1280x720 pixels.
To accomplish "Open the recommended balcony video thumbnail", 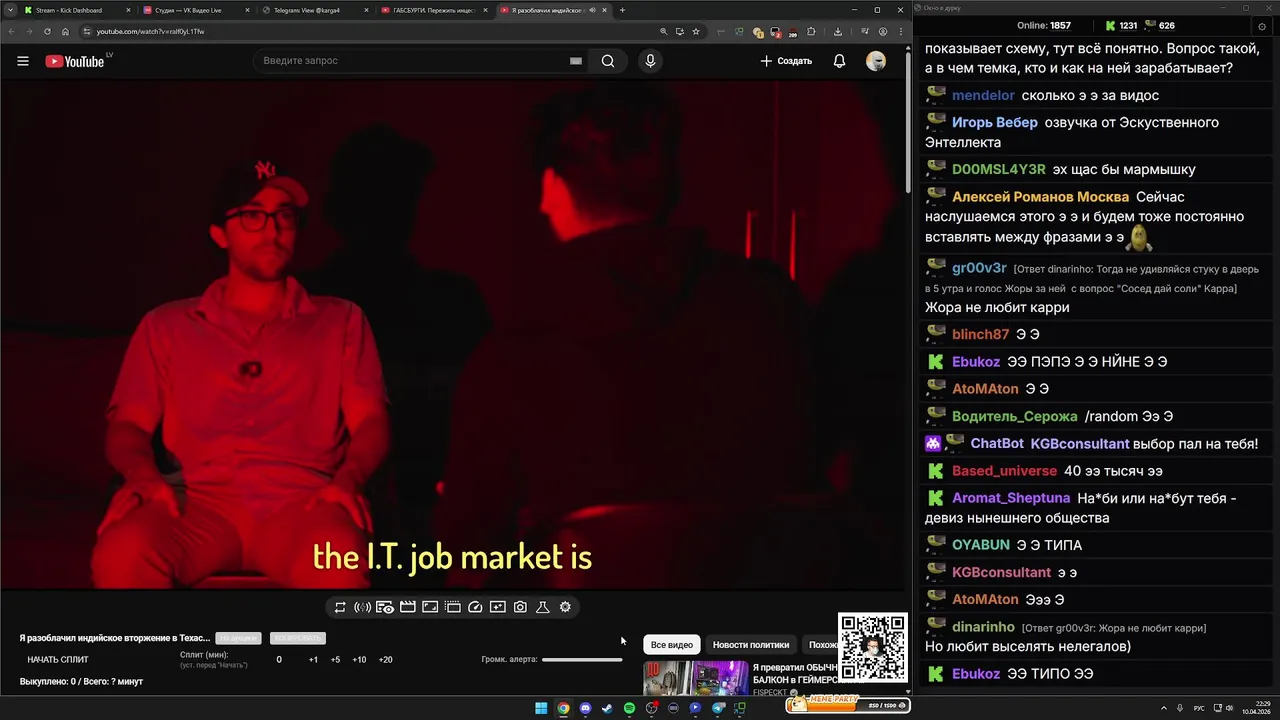I will (x=695, y=678).
